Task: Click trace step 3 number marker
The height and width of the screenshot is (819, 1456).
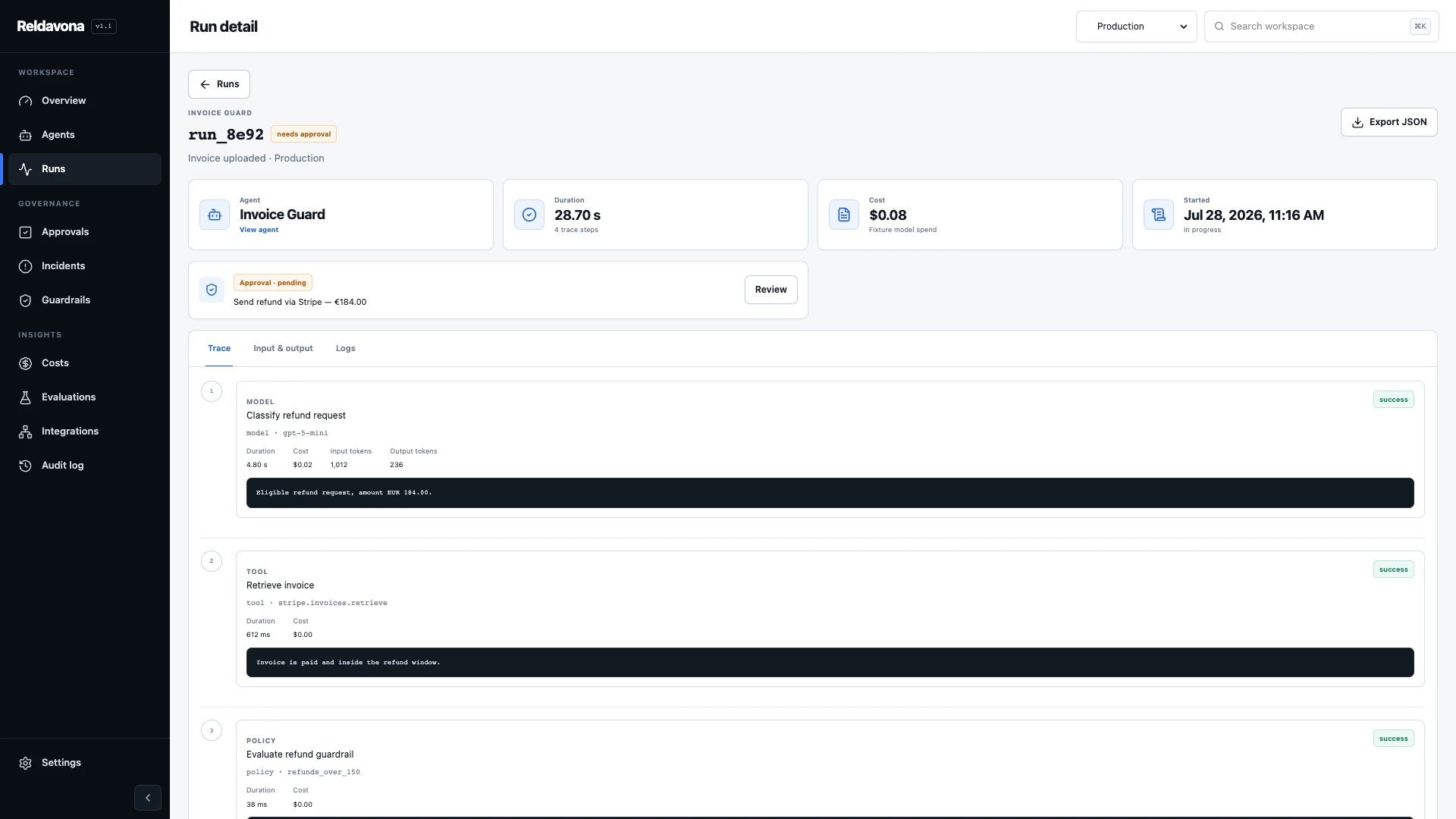Action: pos(212,730)
